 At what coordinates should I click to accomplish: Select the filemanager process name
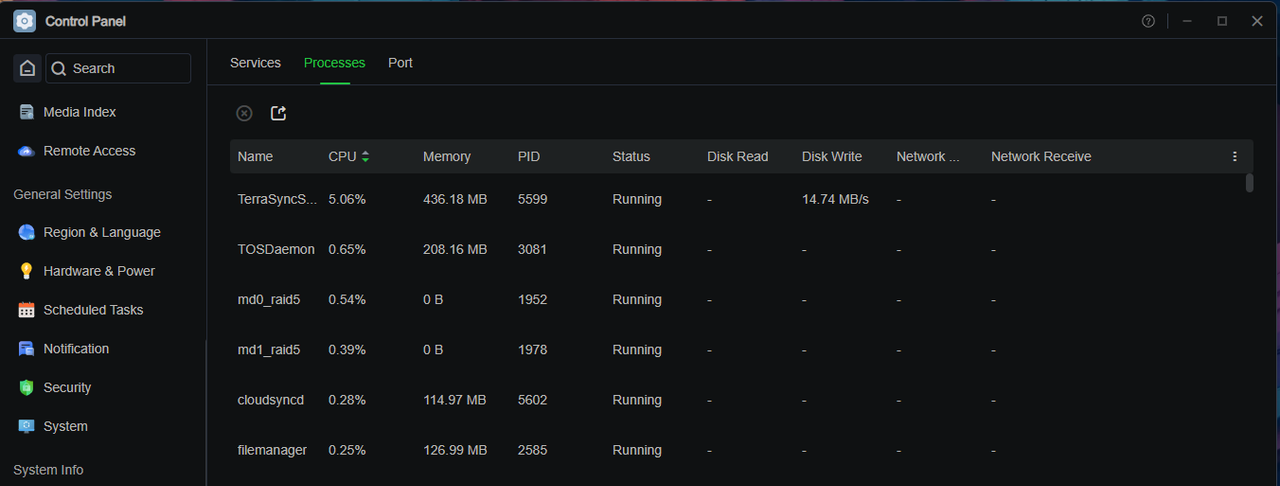click(272, 450)
